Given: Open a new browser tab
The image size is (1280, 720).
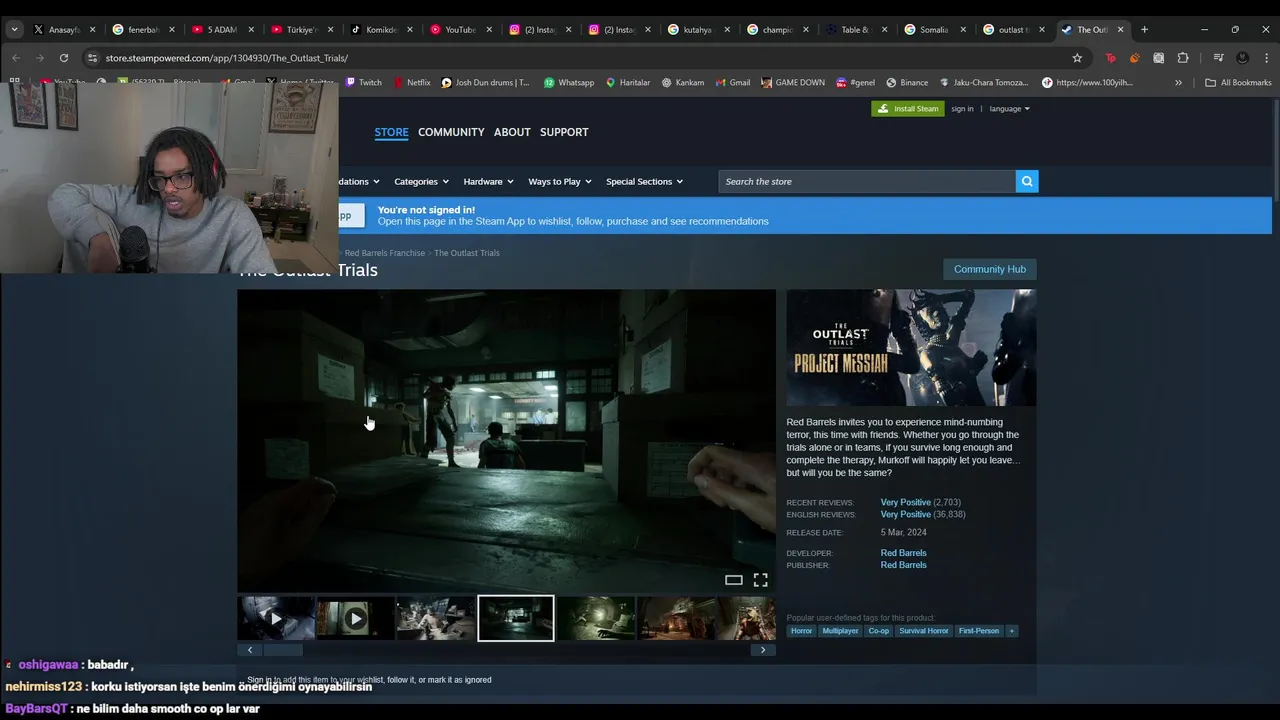Looking at the screenshot, I should coord(1144,29).
